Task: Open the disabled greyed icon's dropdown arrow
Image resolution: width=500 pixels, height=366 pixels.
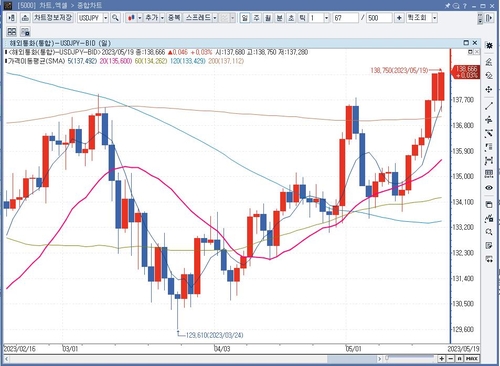Action: click(233, 18)
